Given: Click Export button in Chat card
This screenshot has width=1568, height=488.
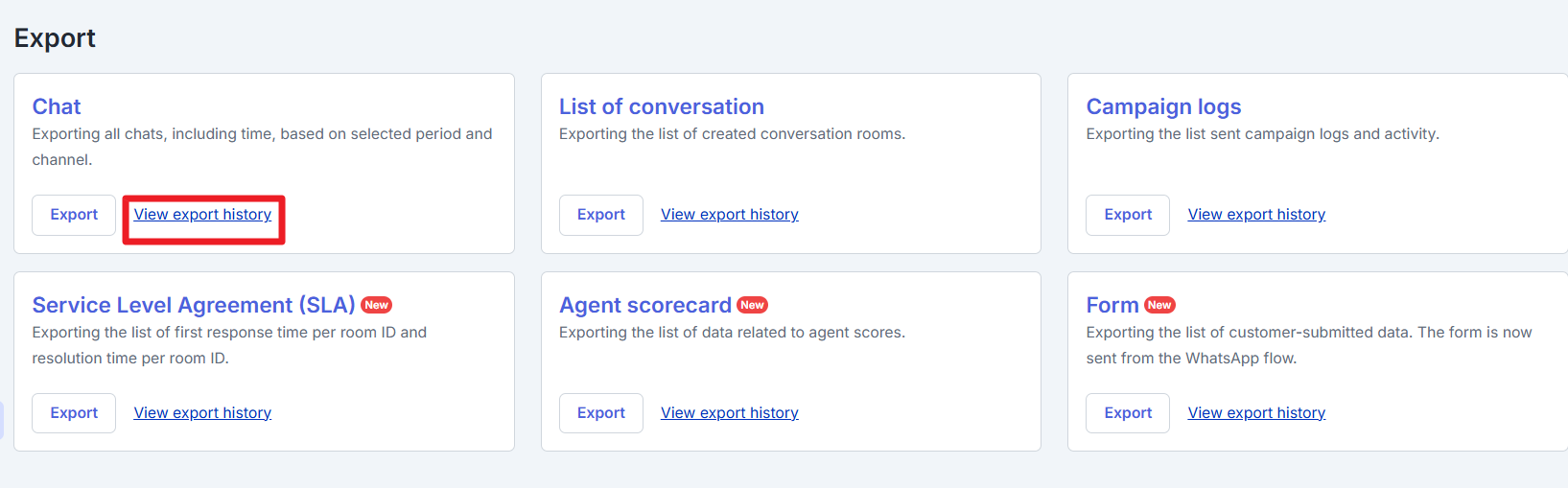Looking at the screenshot, I should tap(74, 215).
